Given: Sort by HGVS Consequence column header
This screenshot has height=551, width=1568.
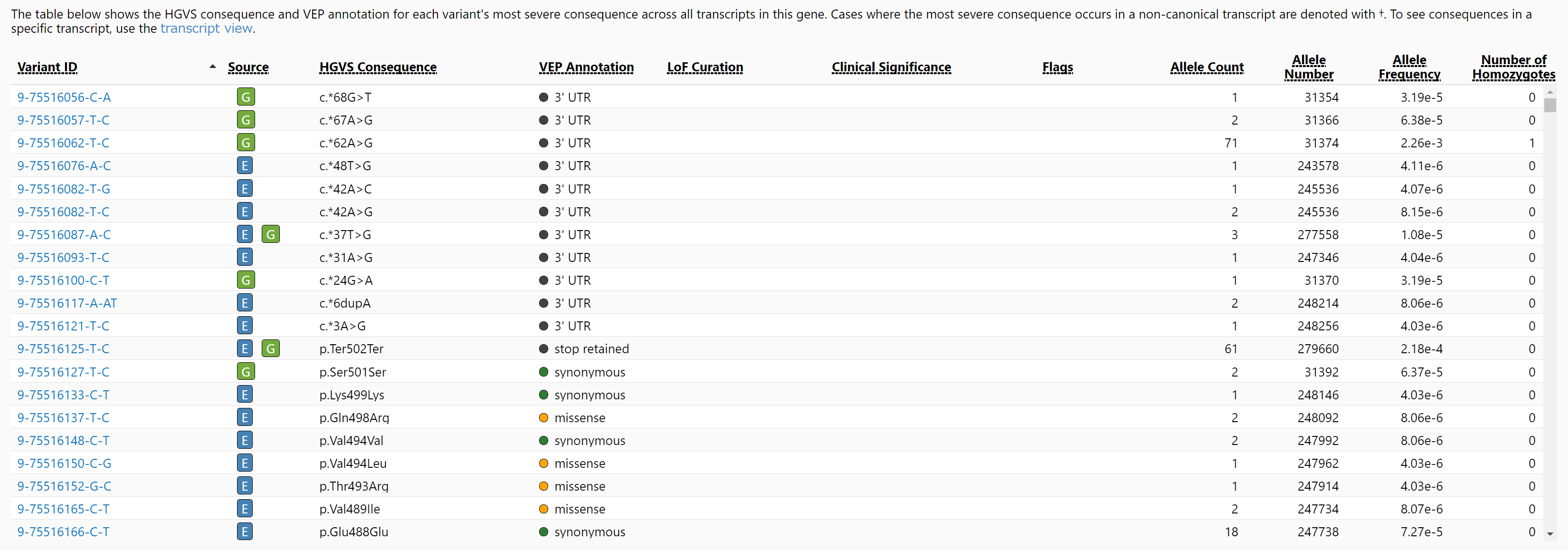Looking at the screenshot, I should click(x=377, y=67).
